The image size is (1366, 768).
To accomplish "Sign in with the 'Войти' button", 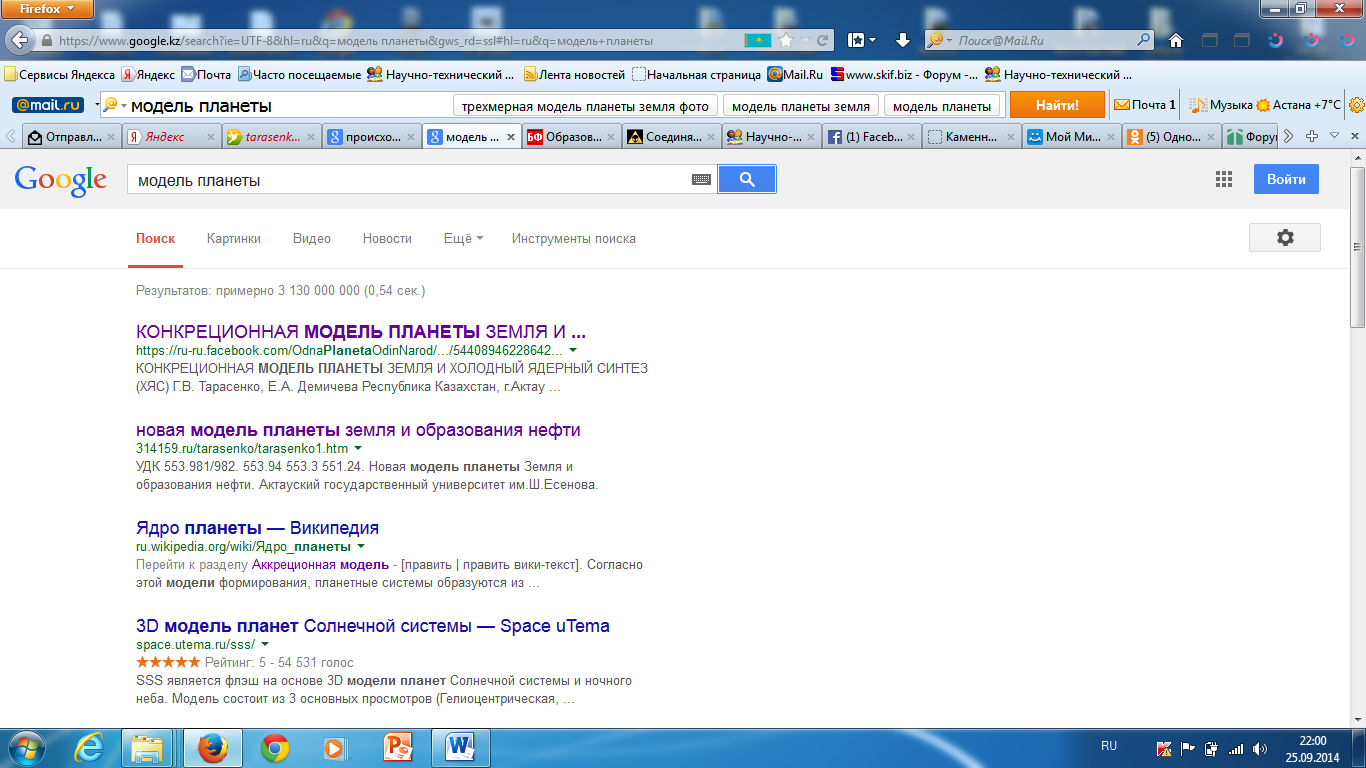I will point(1286,179).
